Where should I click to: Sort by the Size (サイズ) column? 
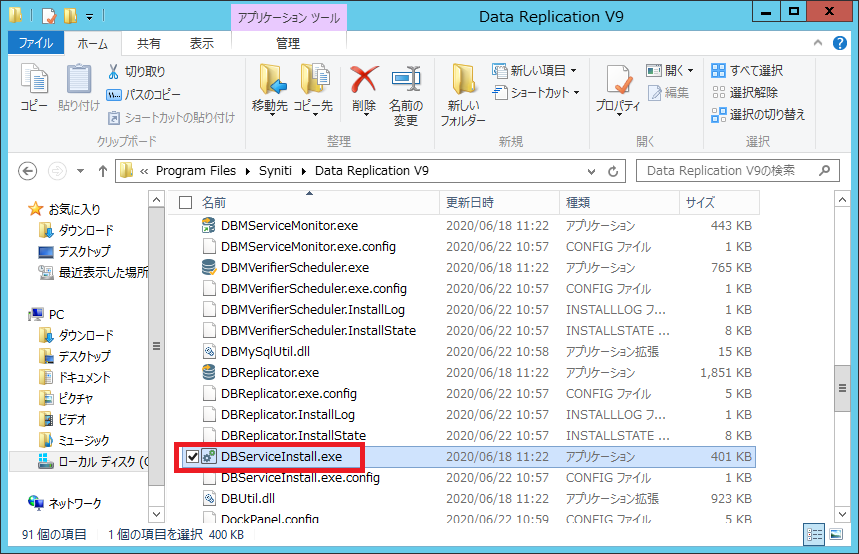click(720, 203)
